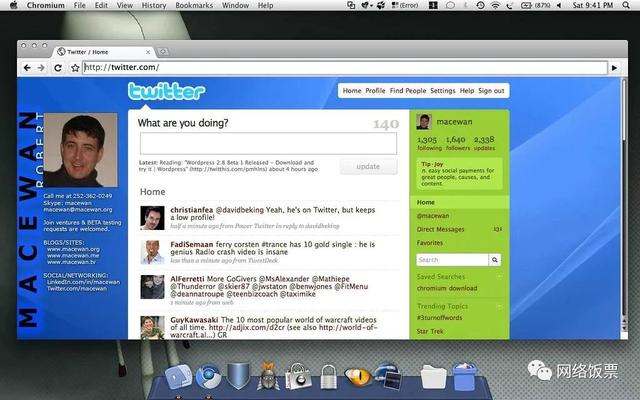Go back with the browser back arrow
The image size is (640, 400).
click(27, 68)
